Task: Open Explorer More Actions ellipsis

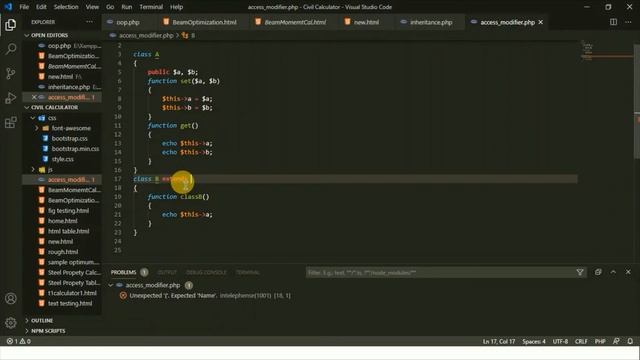Action: (89, 22)
